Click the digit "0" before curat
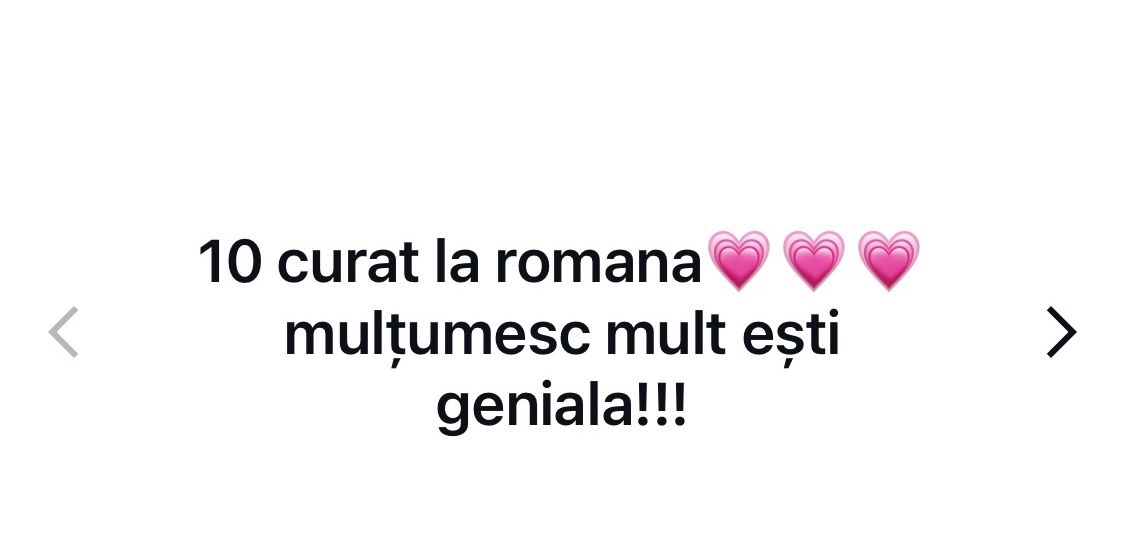The height and width of the screenshot is (558, 1125). [x=245, y=263]
